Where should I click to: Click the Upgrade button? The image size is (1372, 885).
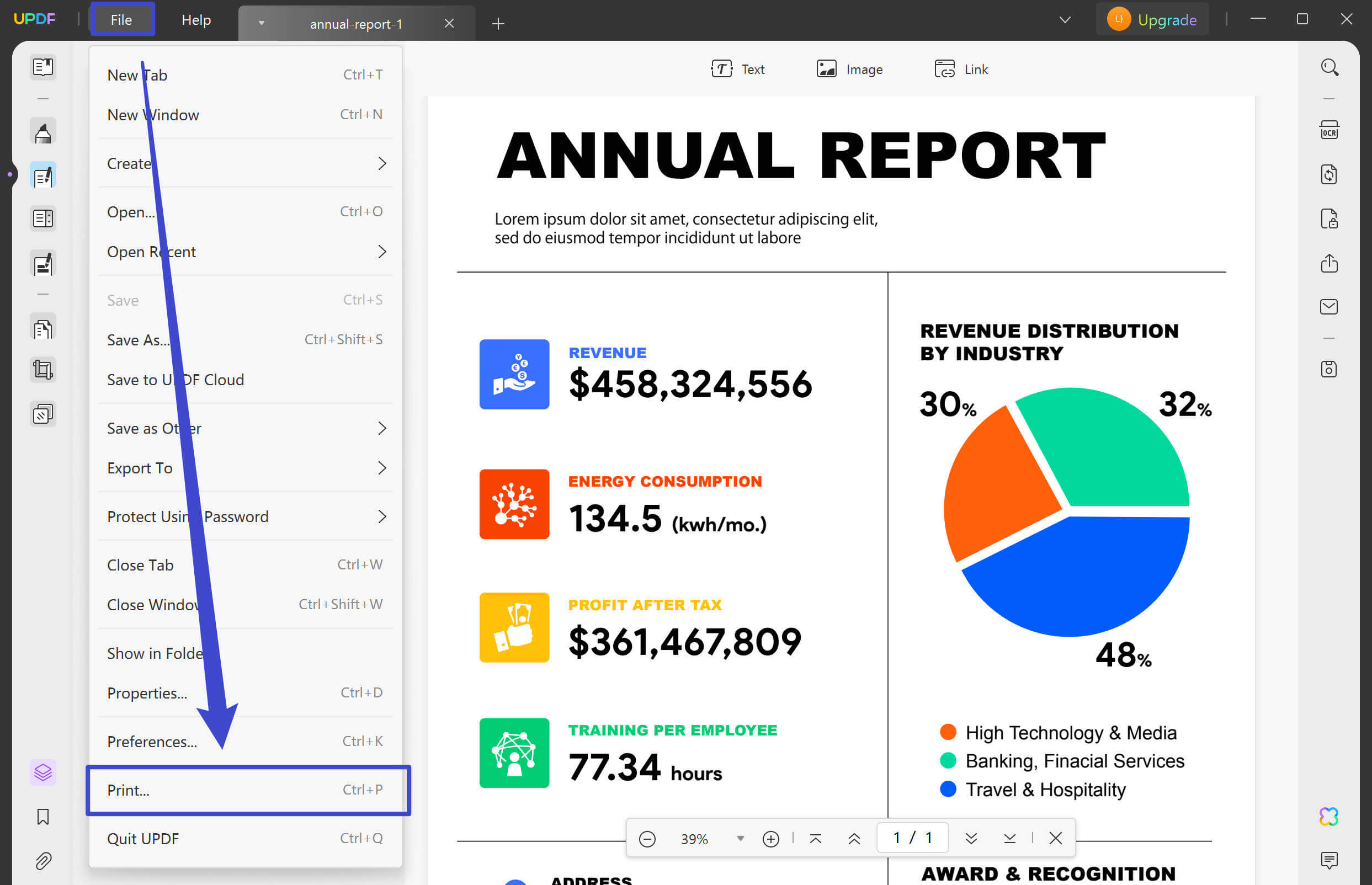pos(1151,19)
